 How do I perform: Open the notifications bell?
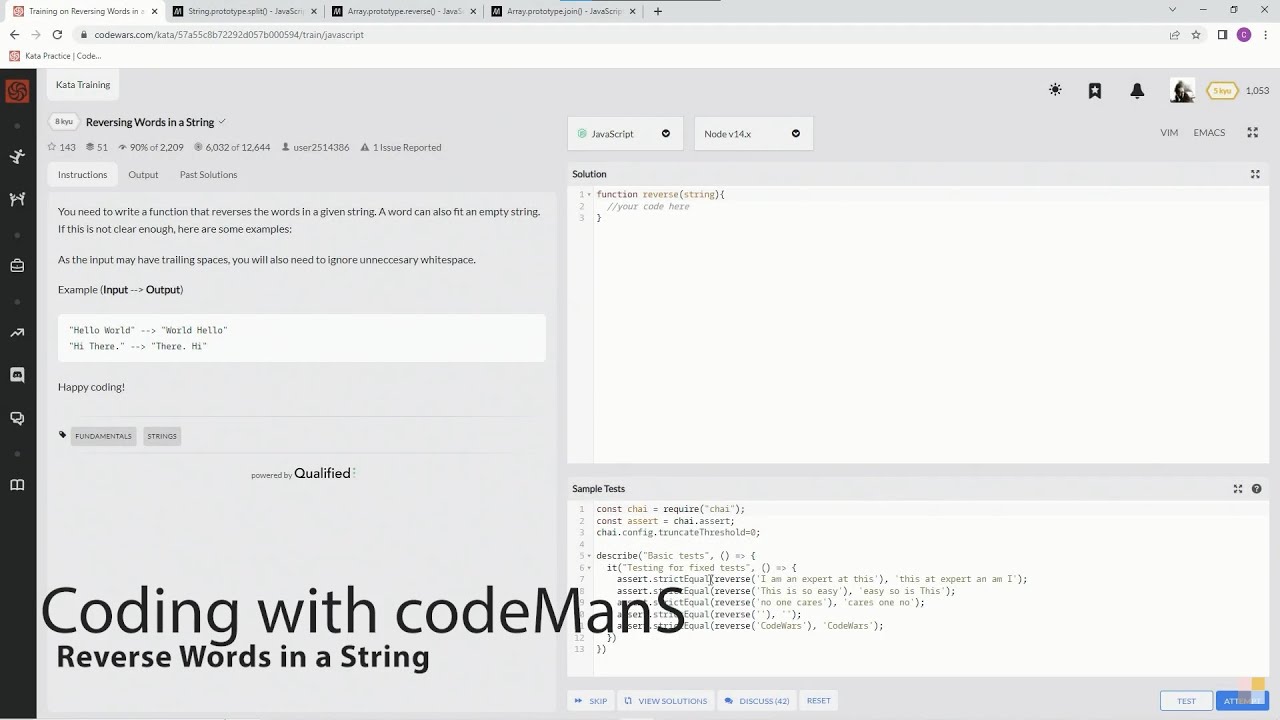pos(1137,90)
